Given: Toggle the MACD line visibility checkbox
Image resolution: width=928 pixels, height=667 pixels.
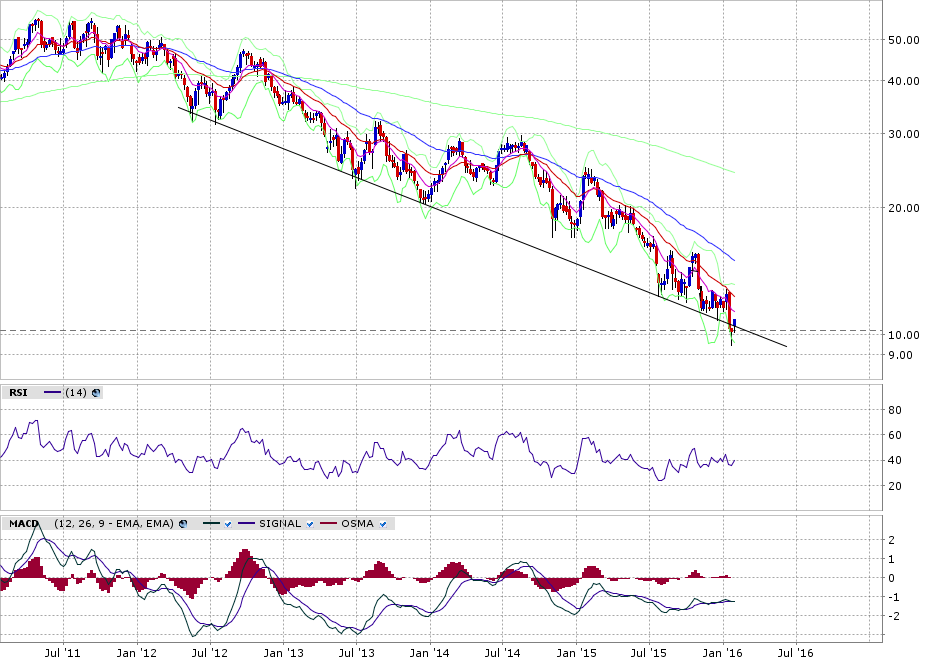Looking at the screenshot, I should (x=229, y=523).
